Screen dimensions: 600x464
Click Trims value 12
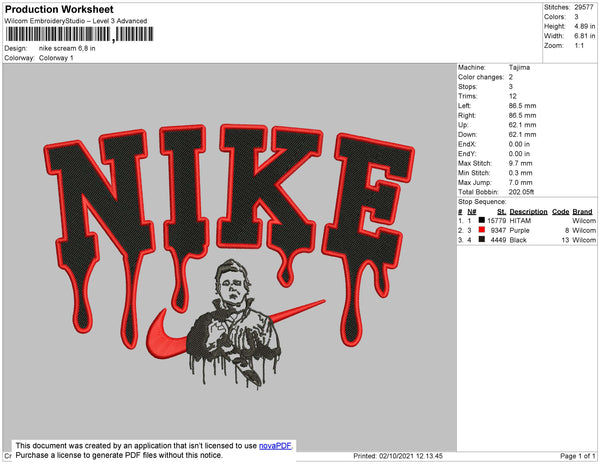point(513,96)
